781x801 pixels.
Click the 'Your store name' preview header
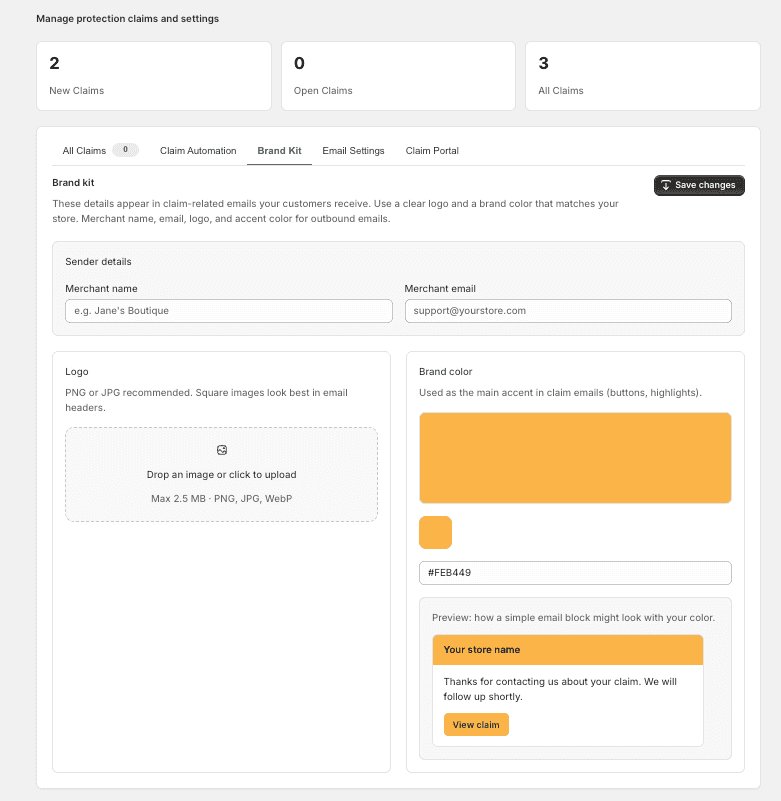(x=568, y=650)
